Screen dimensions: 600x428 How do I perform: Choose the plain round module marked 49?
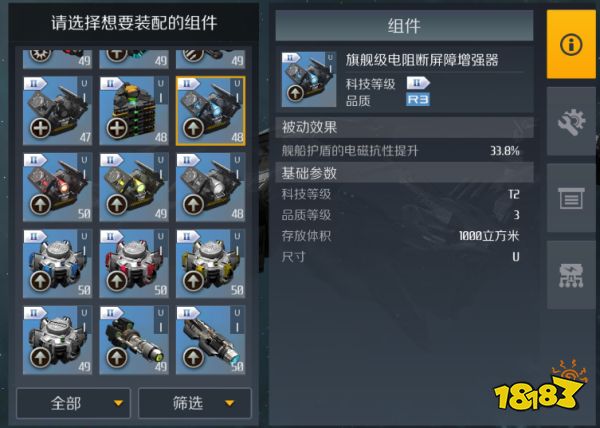pyautogui.click(x=57, y=340)
